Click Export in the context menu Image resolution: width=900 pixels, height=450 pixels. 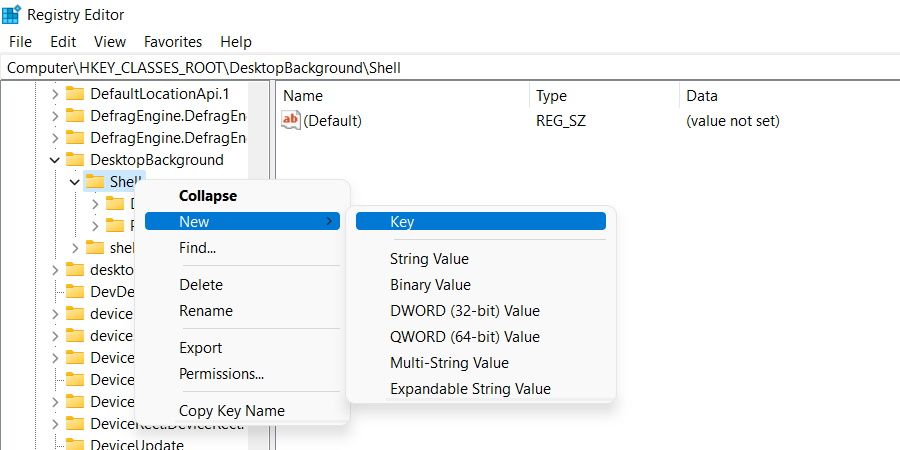(x=200, y=348)
